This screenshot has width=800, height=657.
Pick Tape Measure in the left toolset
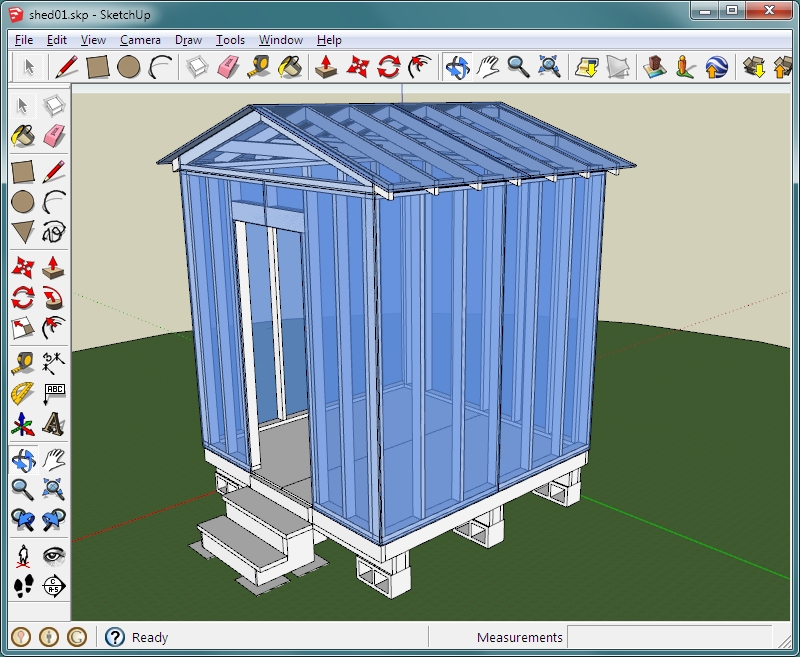[22, 363]
